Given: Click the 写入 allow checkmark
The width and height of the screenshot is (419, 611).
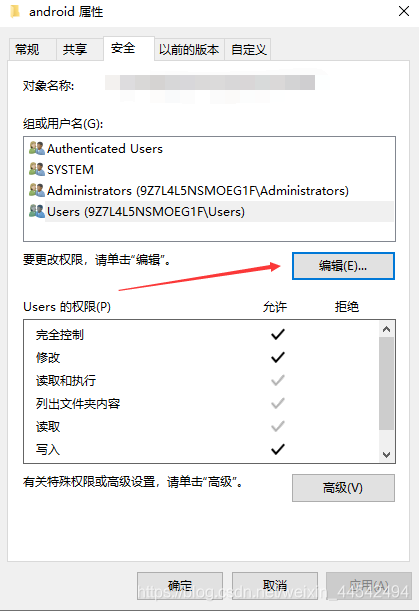Looking at the screenshot, I should click(278, 449).
